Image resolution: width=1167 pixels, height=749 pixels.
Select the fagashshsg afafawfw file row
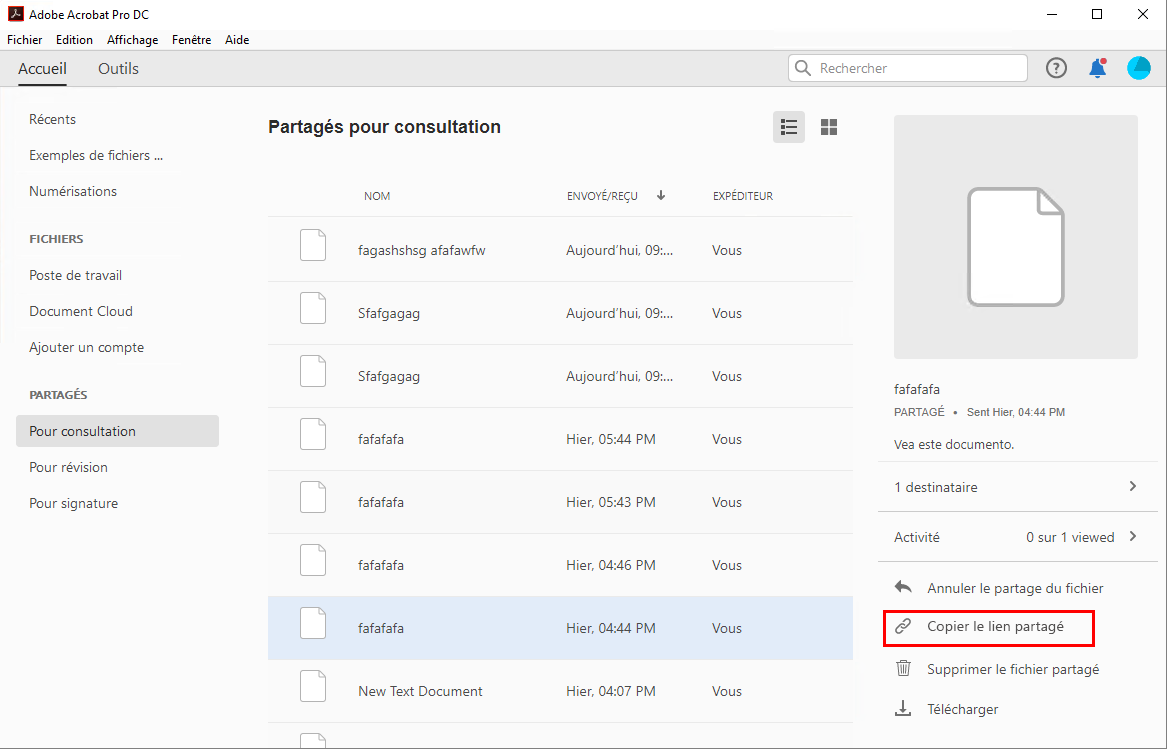pyautogui.click(x=560, y=250)
